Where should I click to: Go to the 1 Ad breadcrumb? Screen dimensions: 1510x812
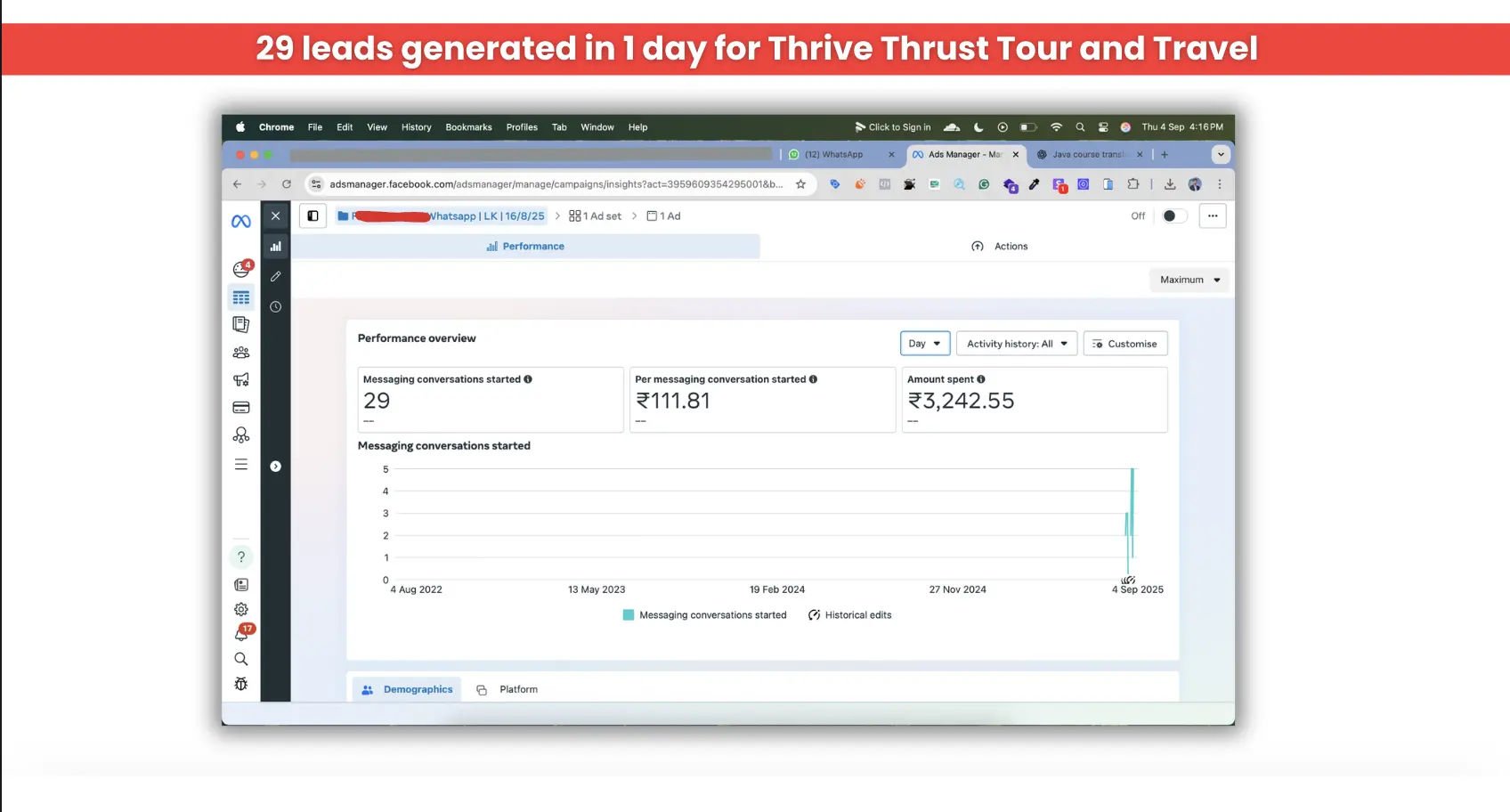coord(664,216)
